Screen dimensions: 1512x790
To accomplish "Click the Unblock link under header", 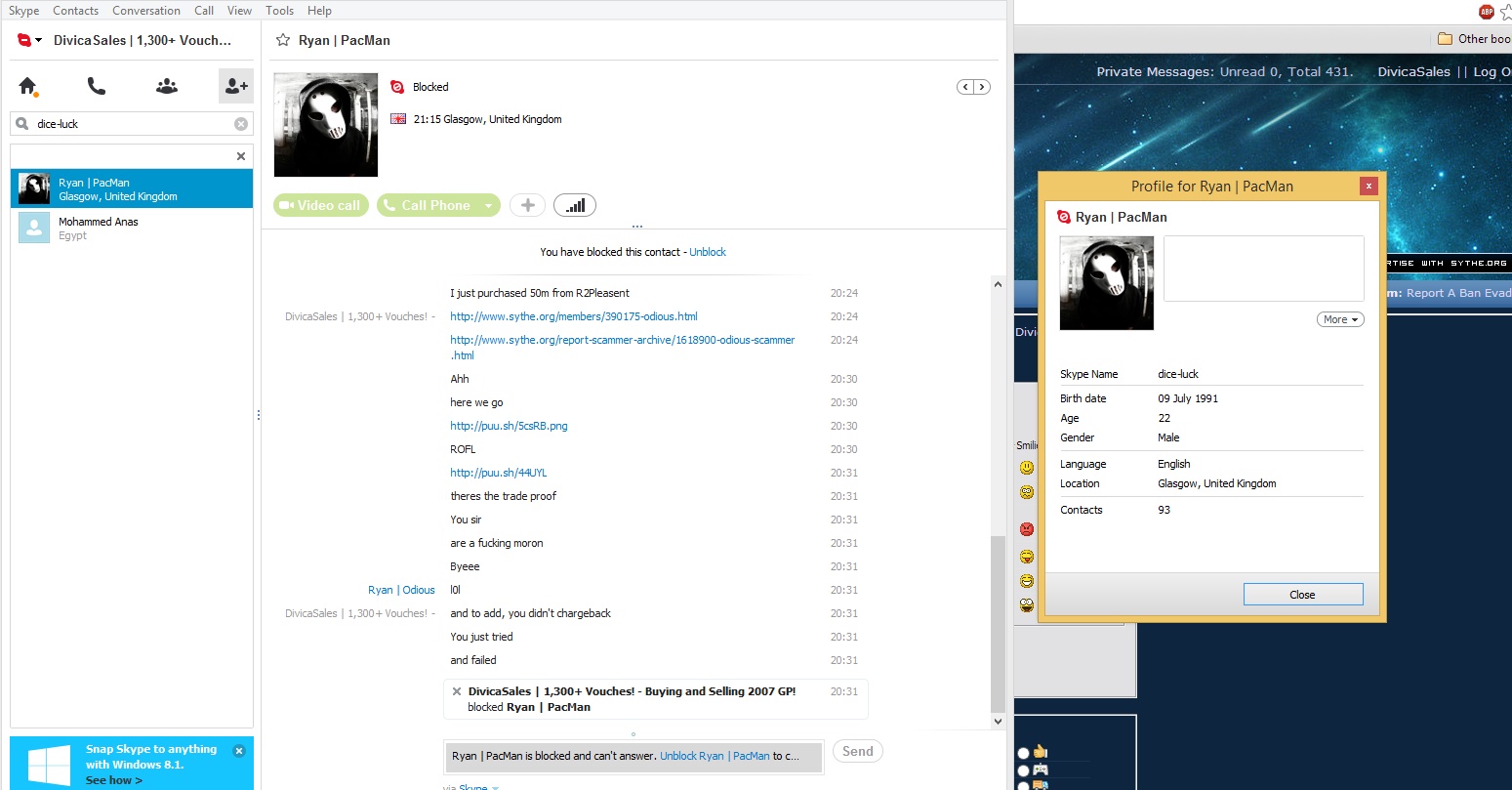I will pyautogui.click(x=708, y=252).
